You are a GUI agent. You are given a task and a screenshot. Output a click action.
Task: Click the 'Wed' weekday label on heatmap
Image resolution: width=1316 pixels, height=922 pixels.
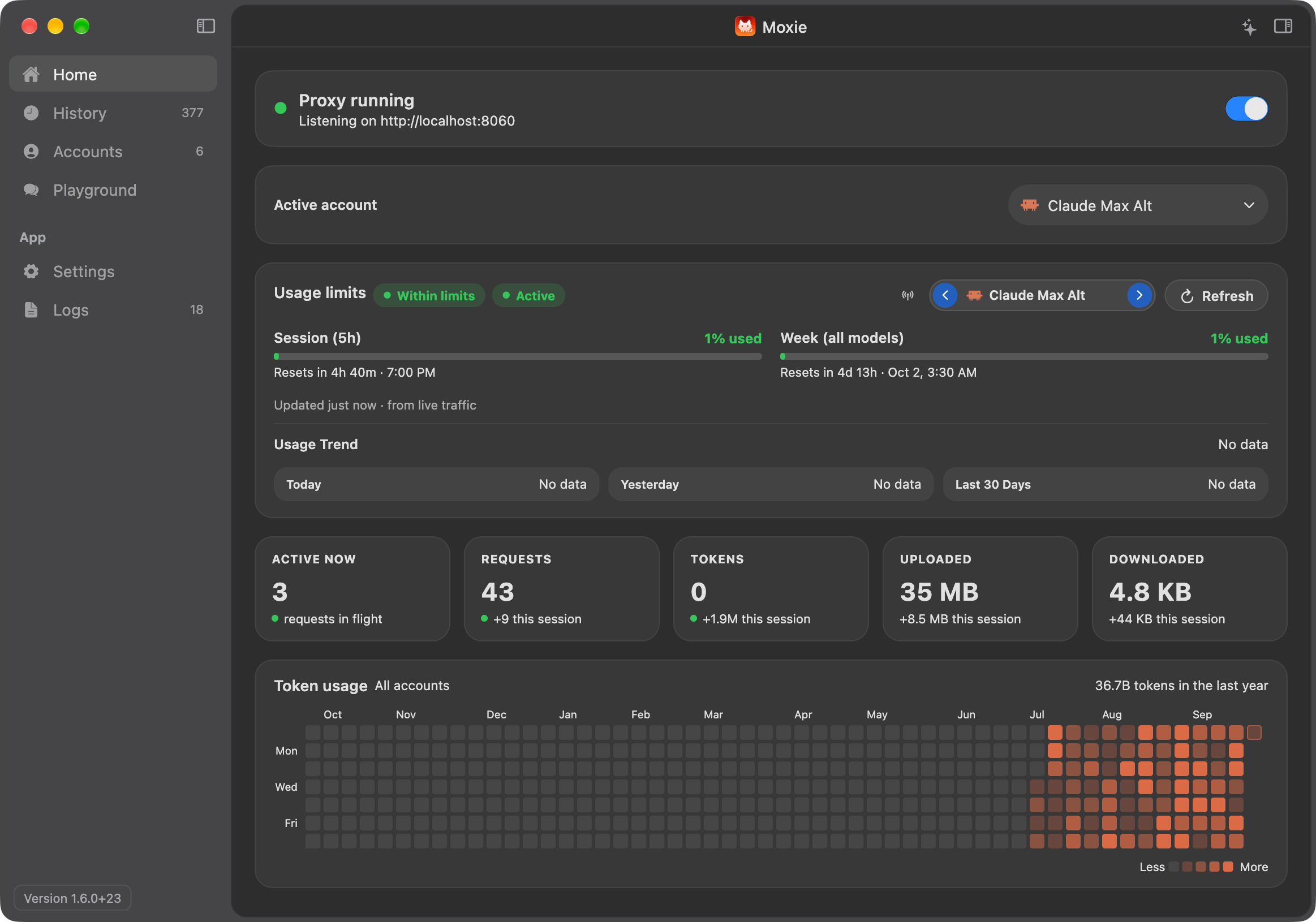286,787
